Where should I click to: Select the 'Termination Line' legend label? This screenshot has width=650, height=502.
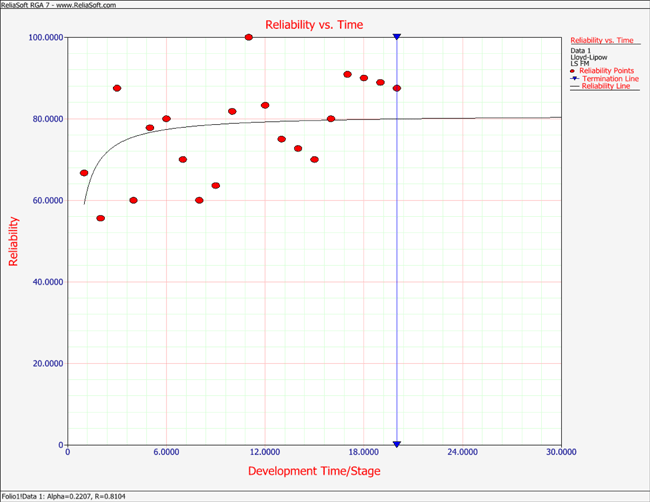click(x=610, y=79)
